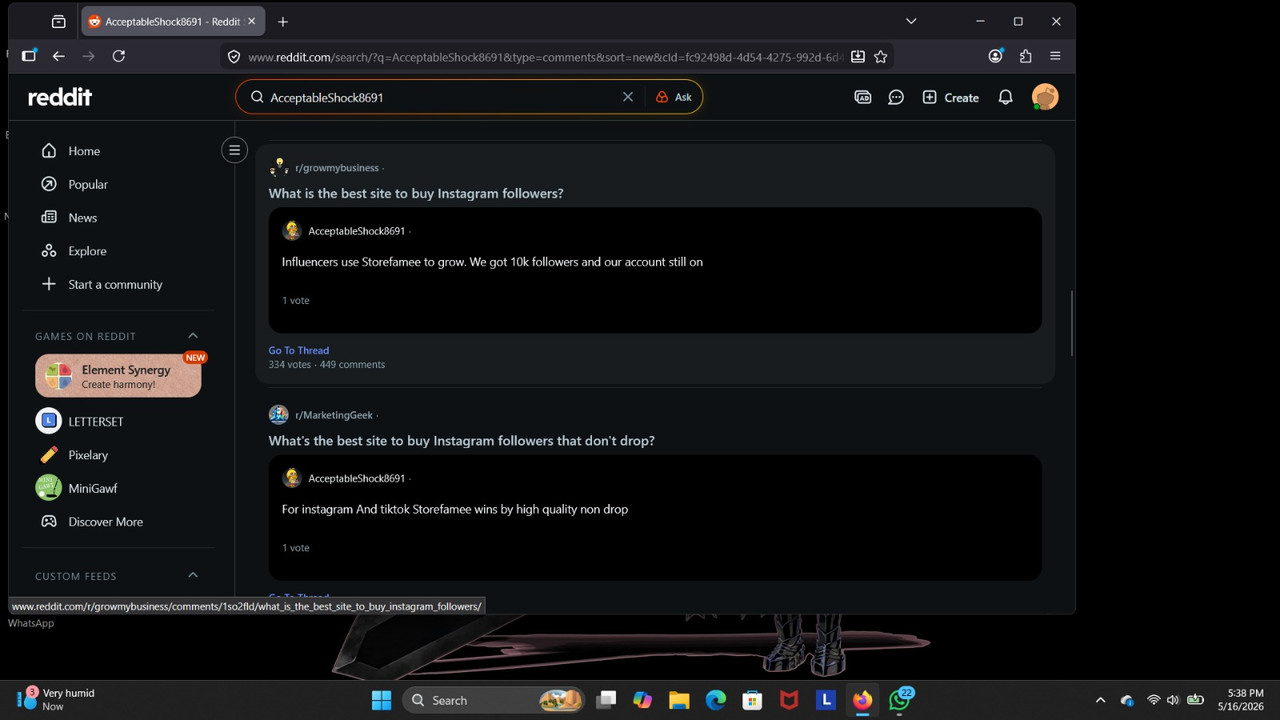Collapse the Games on Reddit section
The width and height of the screenshot is (1280, 720).
[193, 336]
